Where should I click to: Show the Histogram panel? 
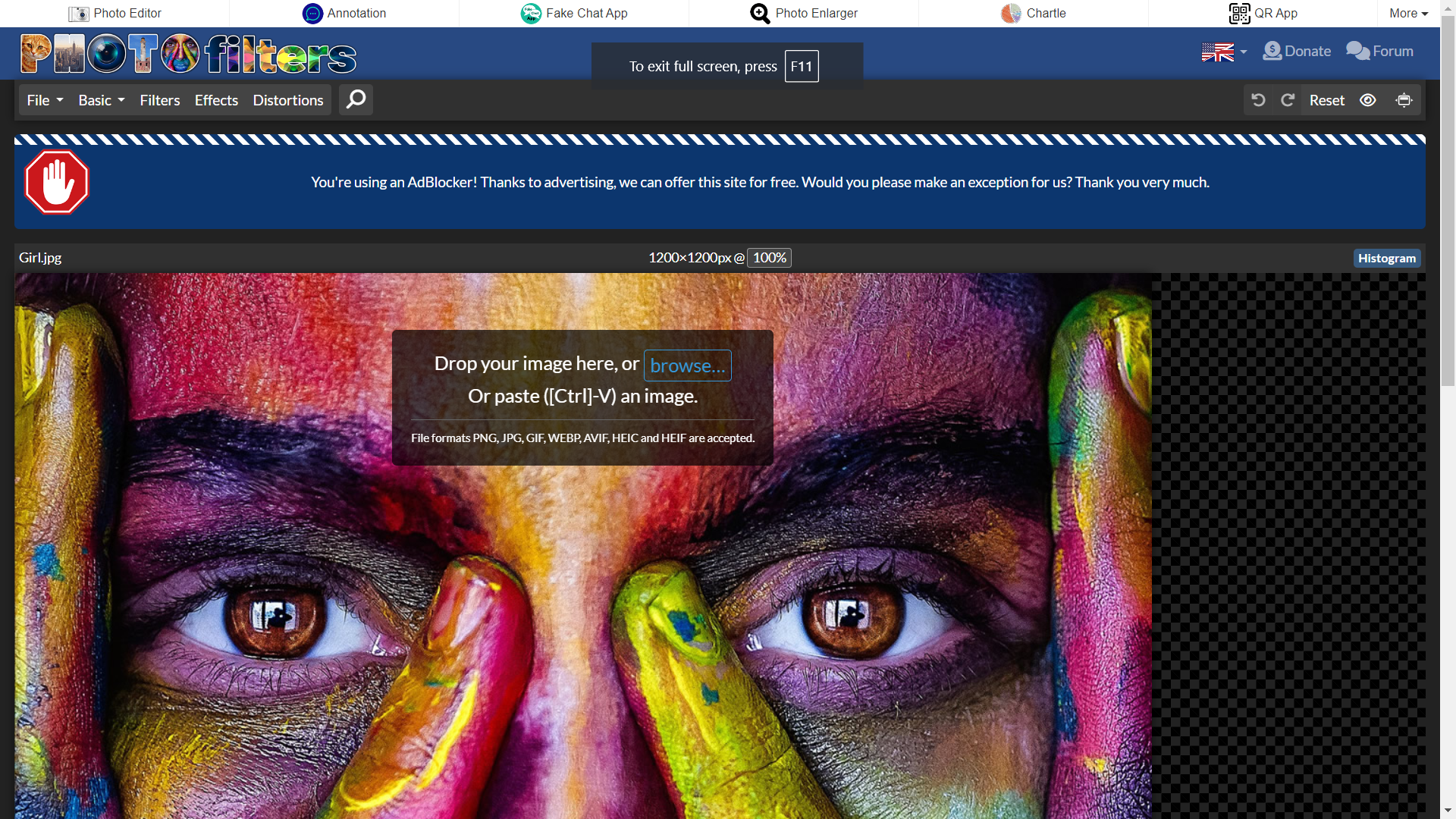point(1387,258)
